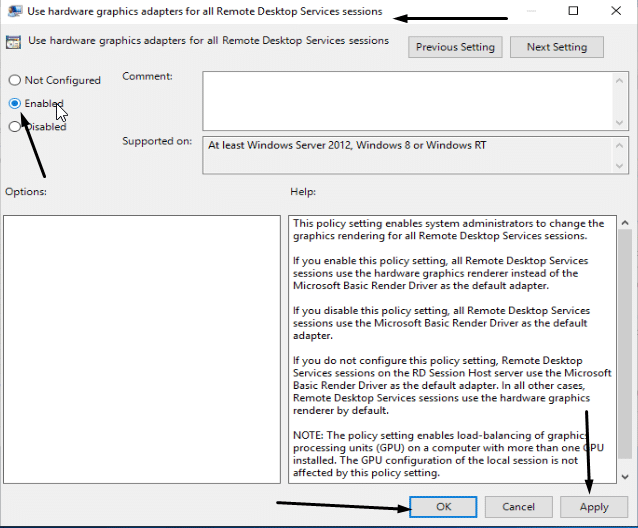Select the Enabled radio button
Screen dimensions: 638x528
15,103
